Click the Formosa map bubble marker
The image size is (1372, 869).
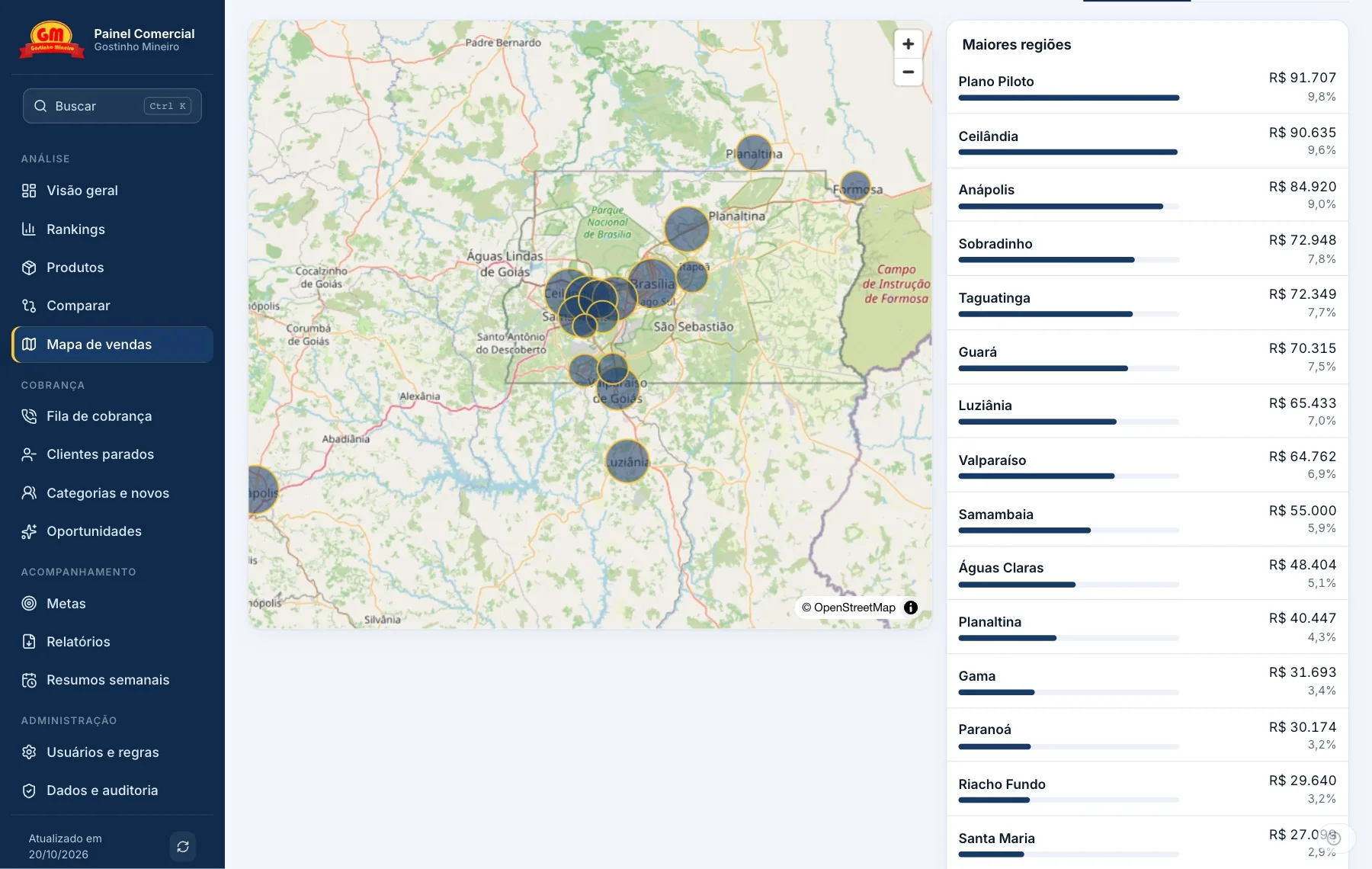[x=855, y=186]
